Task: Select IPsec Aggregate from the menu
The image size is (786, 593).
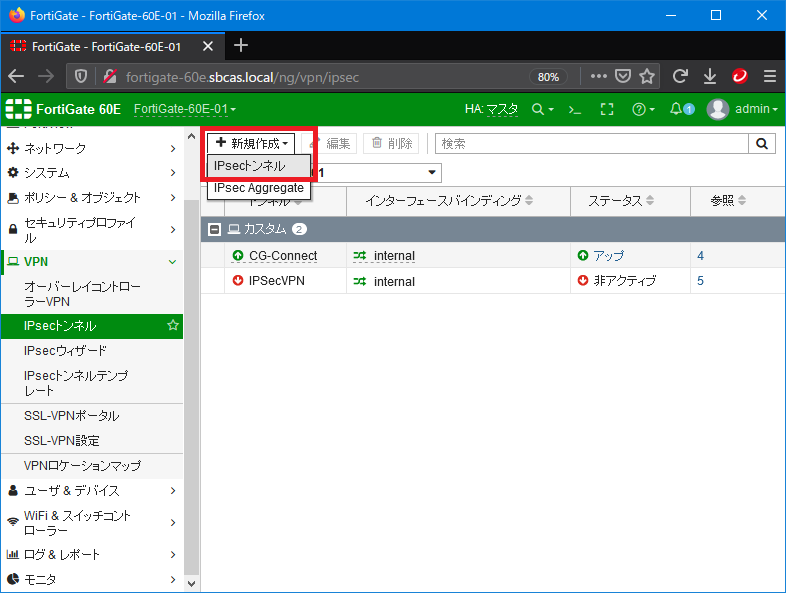Action: coord(259,188)
